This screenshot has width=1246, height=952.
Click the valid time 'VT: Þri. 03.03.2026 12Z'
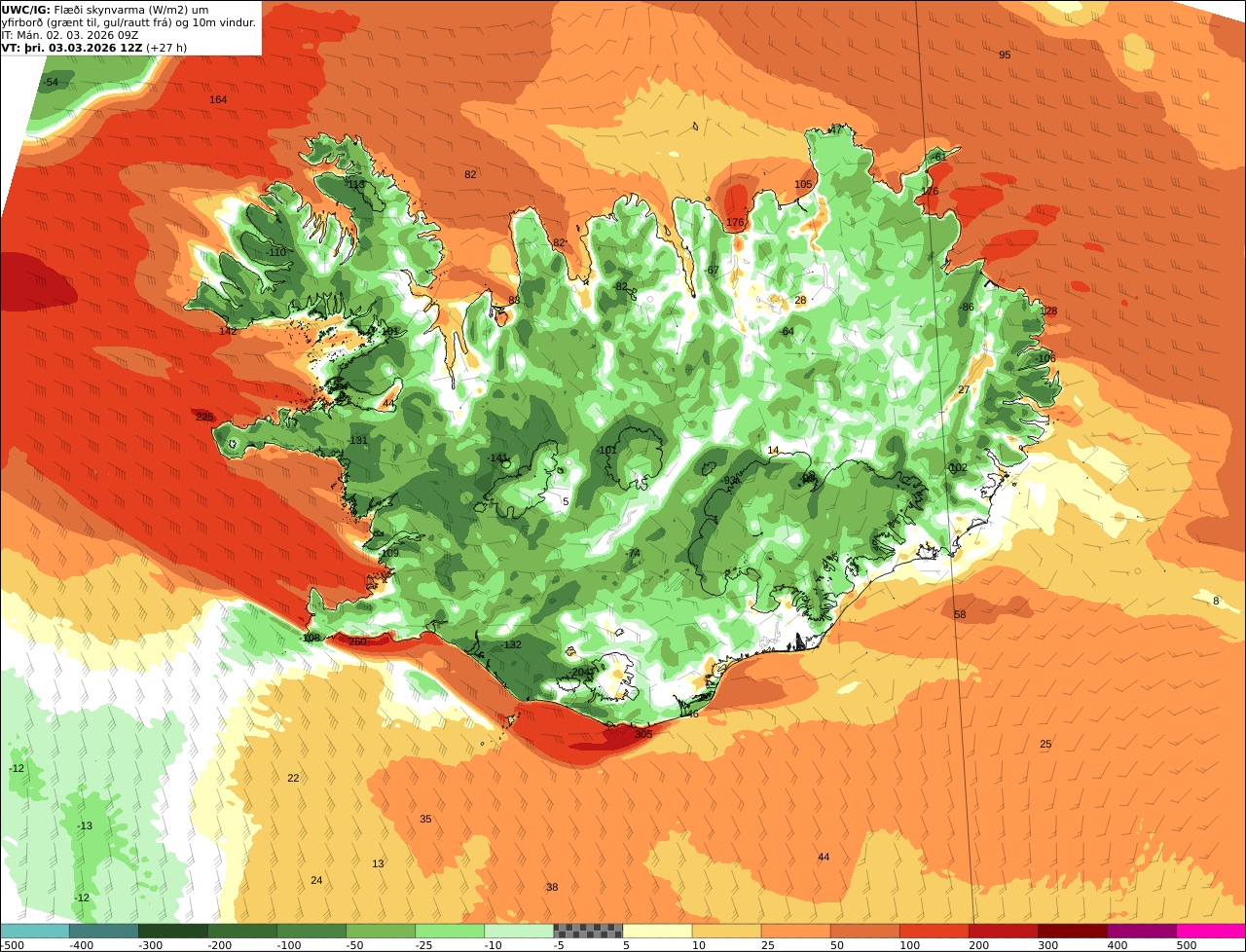coord(74,47)
